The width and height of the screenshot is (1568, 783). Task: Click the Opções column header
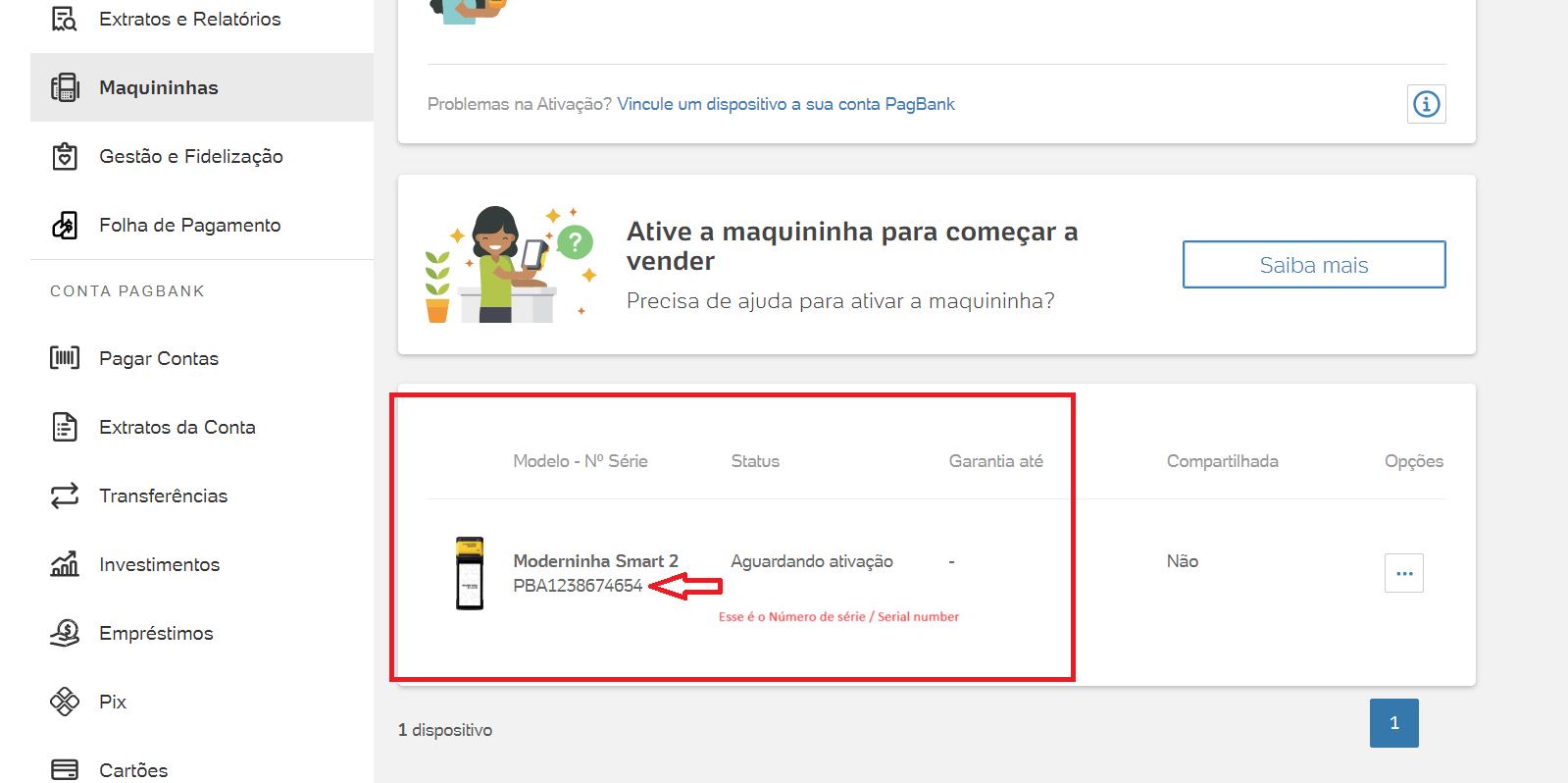(1414, 461)
